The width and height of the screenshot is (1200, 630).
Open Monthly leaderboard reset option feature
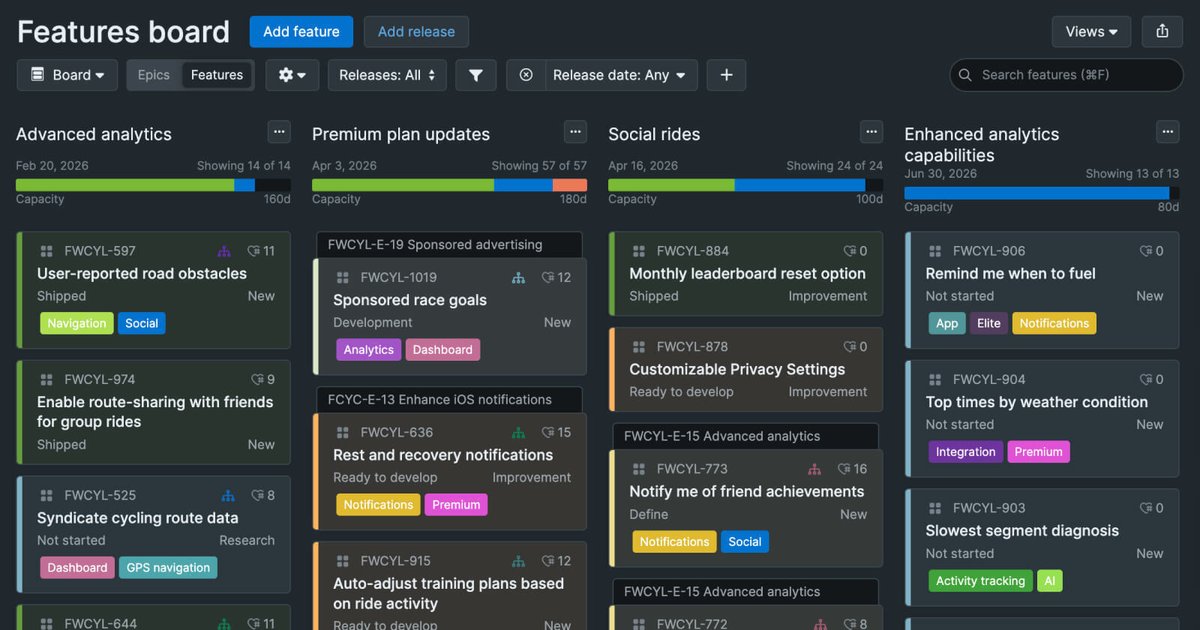(x=747, y=273)
